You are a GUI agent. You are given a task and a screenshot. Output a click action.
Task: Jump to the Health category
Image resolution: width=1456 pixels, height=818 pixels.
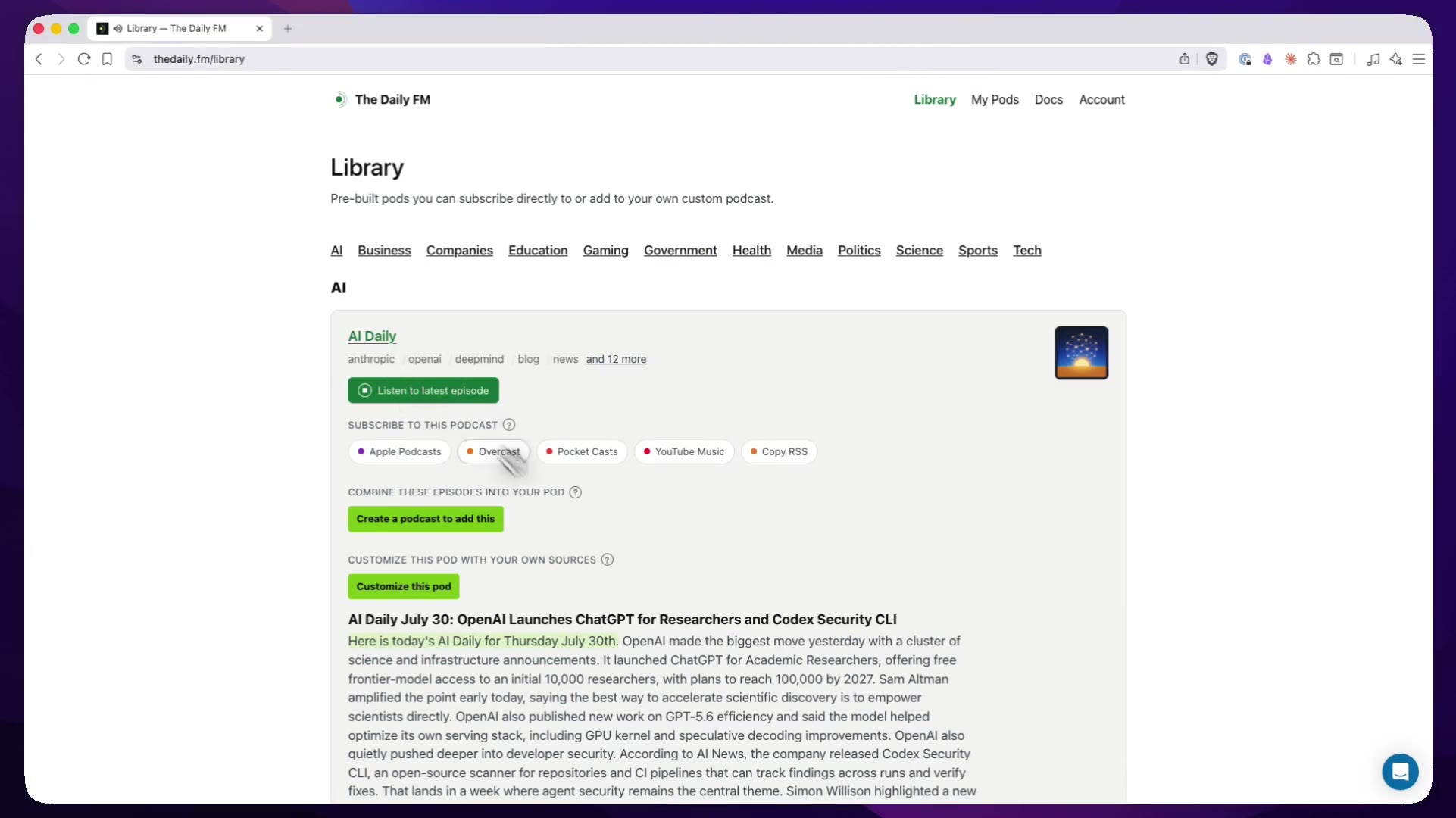click(x=751, y=251)
